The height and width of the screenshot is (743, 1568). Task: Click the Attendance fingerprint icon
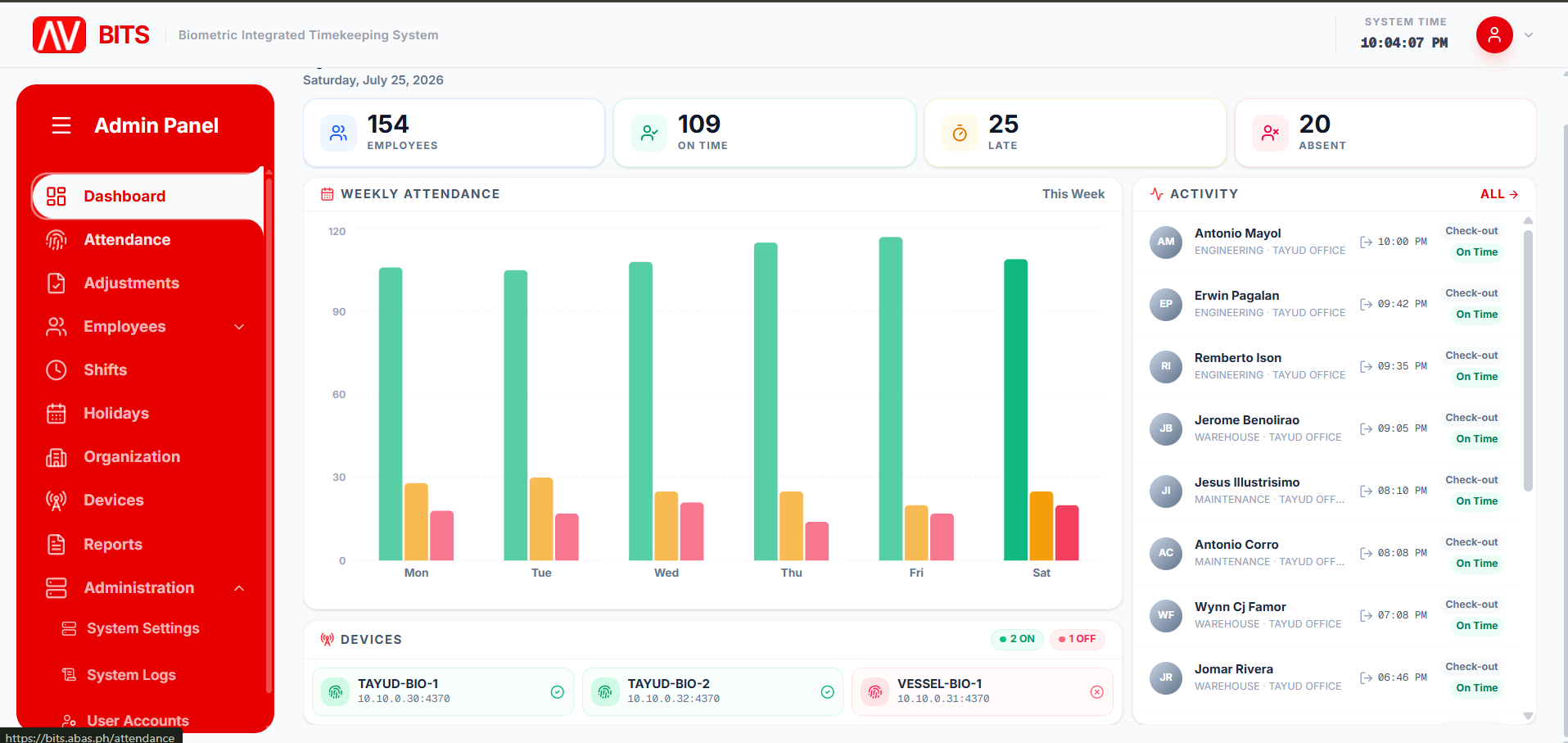pos(56,239)
